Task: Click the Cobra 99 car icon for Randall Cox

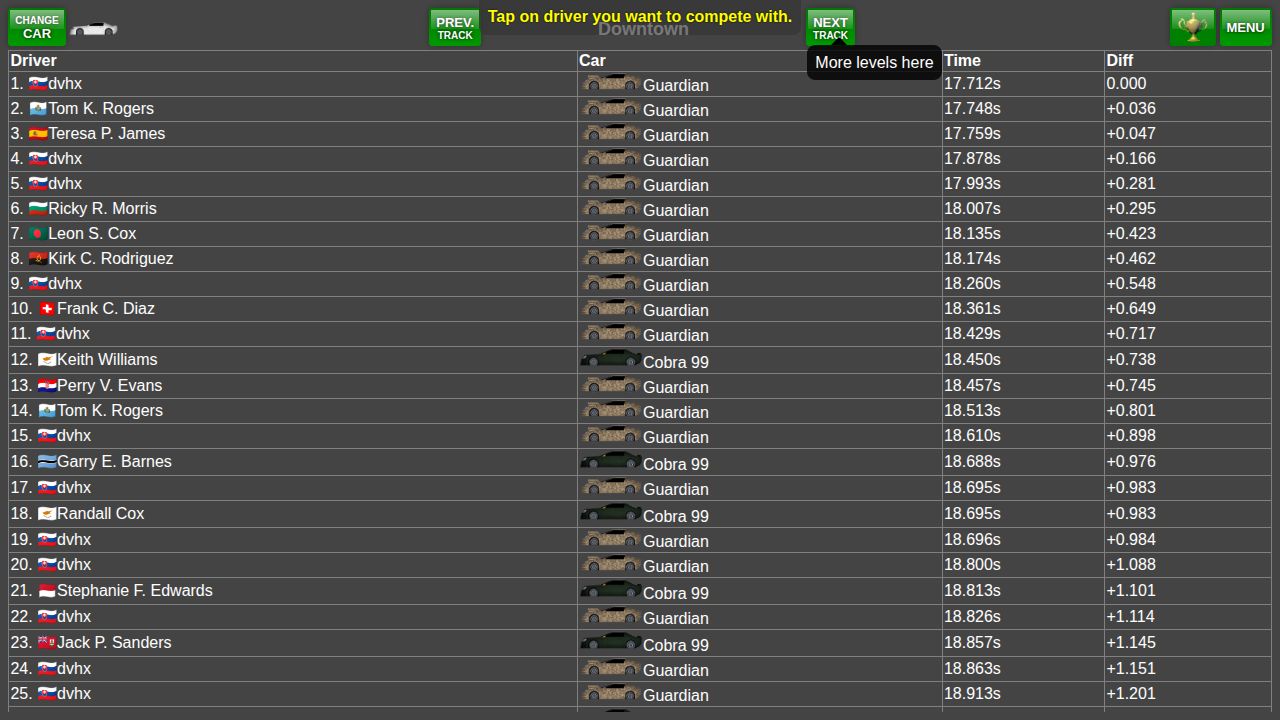Action: click(610, 513)
